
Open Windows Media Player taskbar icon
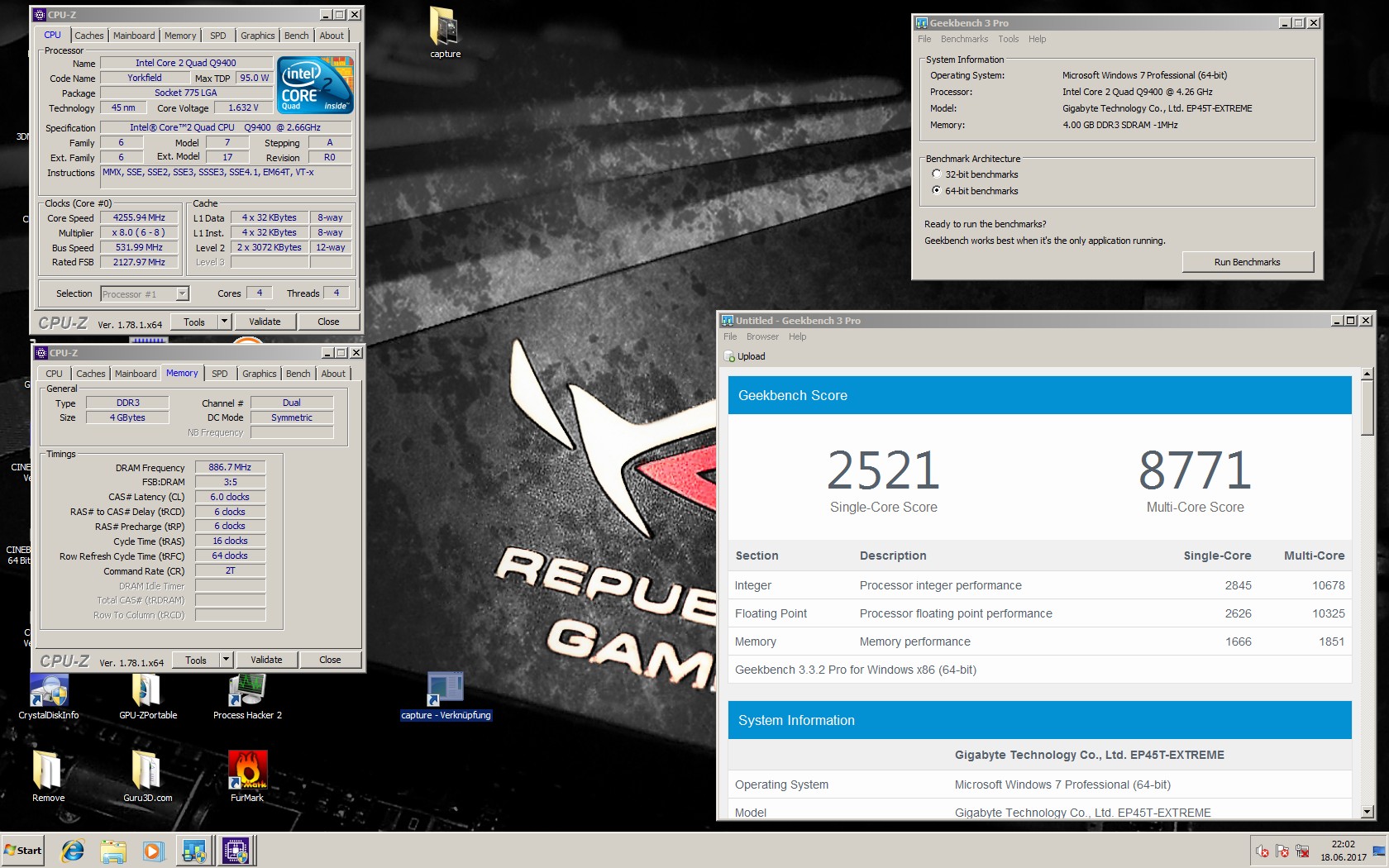tap(153, 850)
